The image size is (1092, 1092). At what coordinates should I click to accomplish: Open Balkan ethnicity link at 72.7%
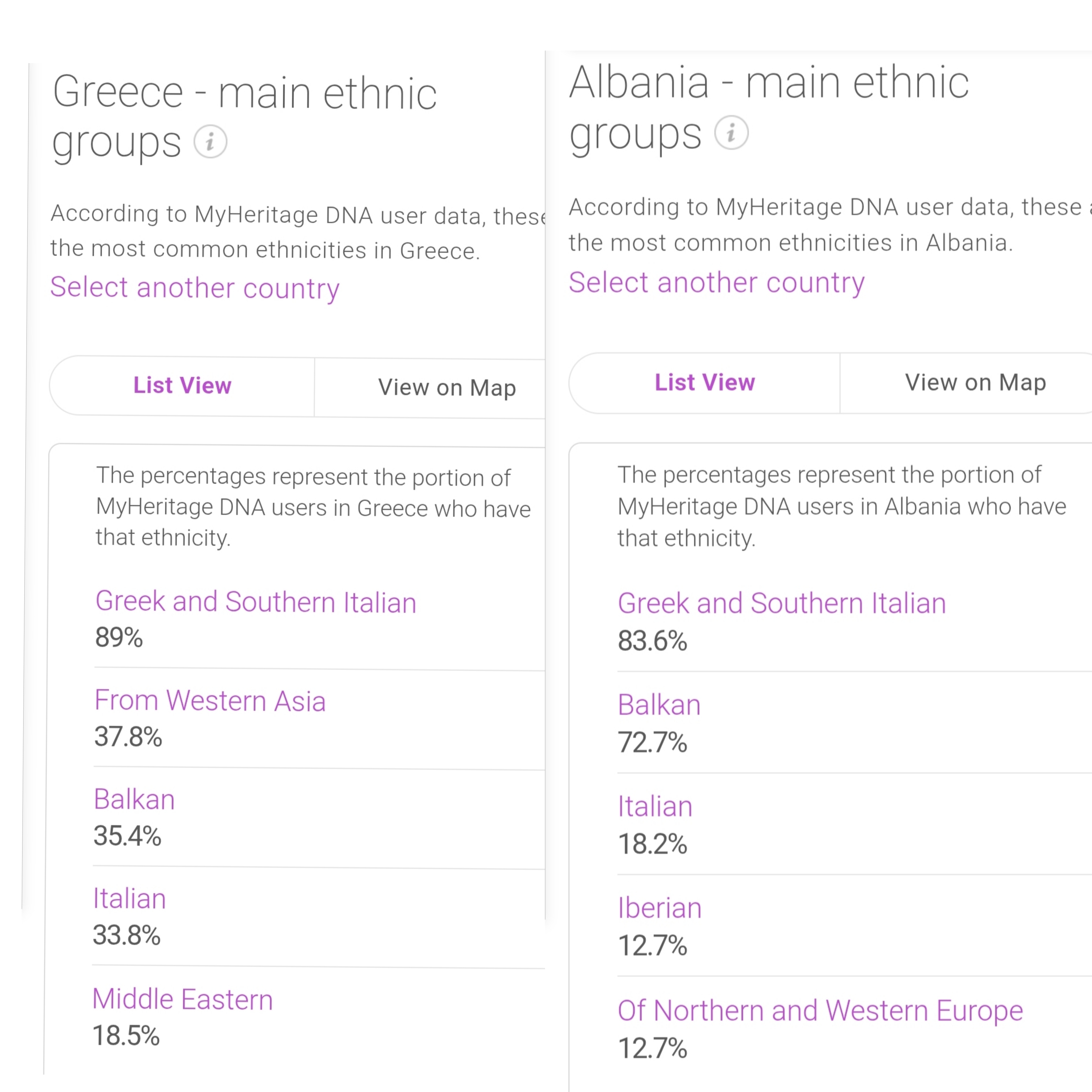click(659, 705)
